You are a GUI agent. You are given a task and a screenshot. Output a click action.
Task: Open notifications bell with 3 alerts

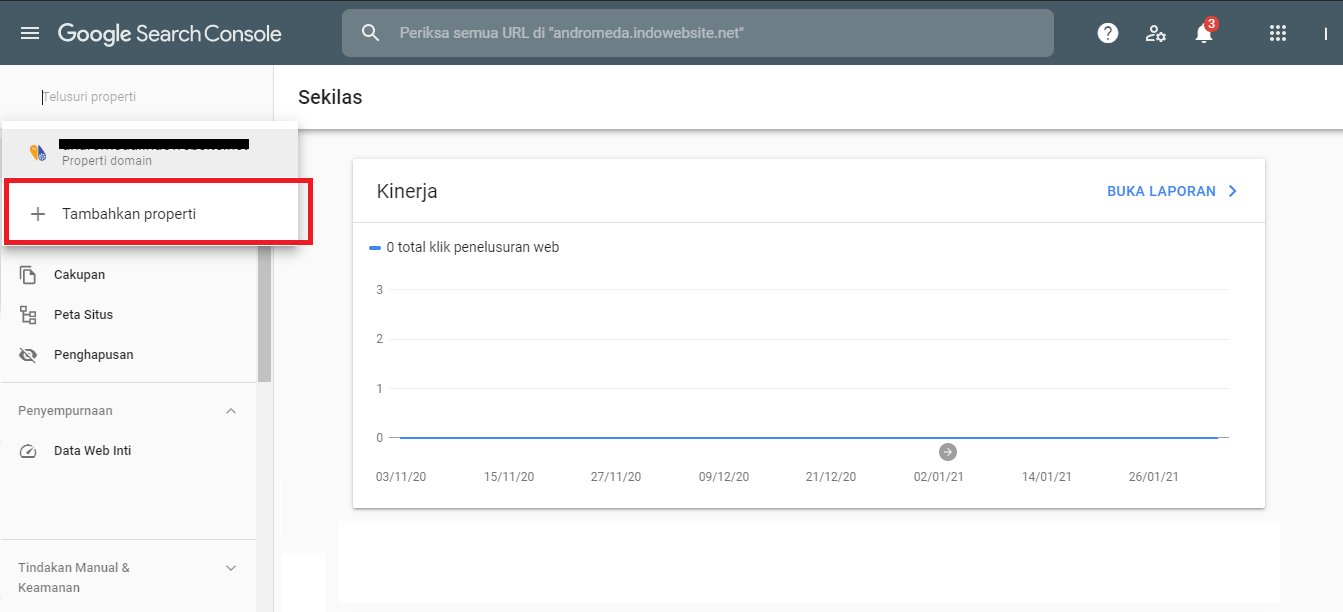[1203, 33]
